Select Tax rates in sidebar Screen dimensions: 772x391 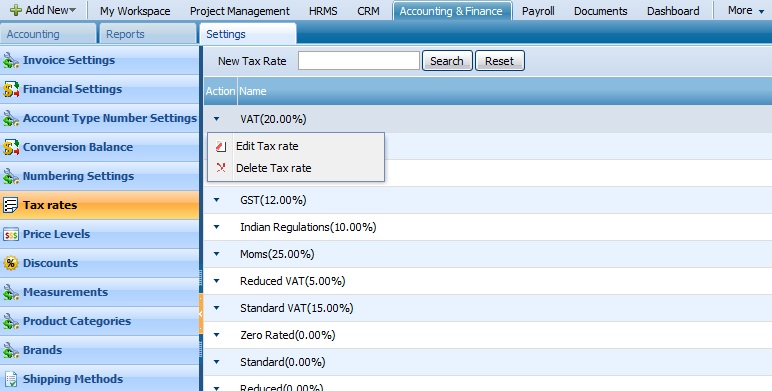pyautogui.click(x=99, y=205)
